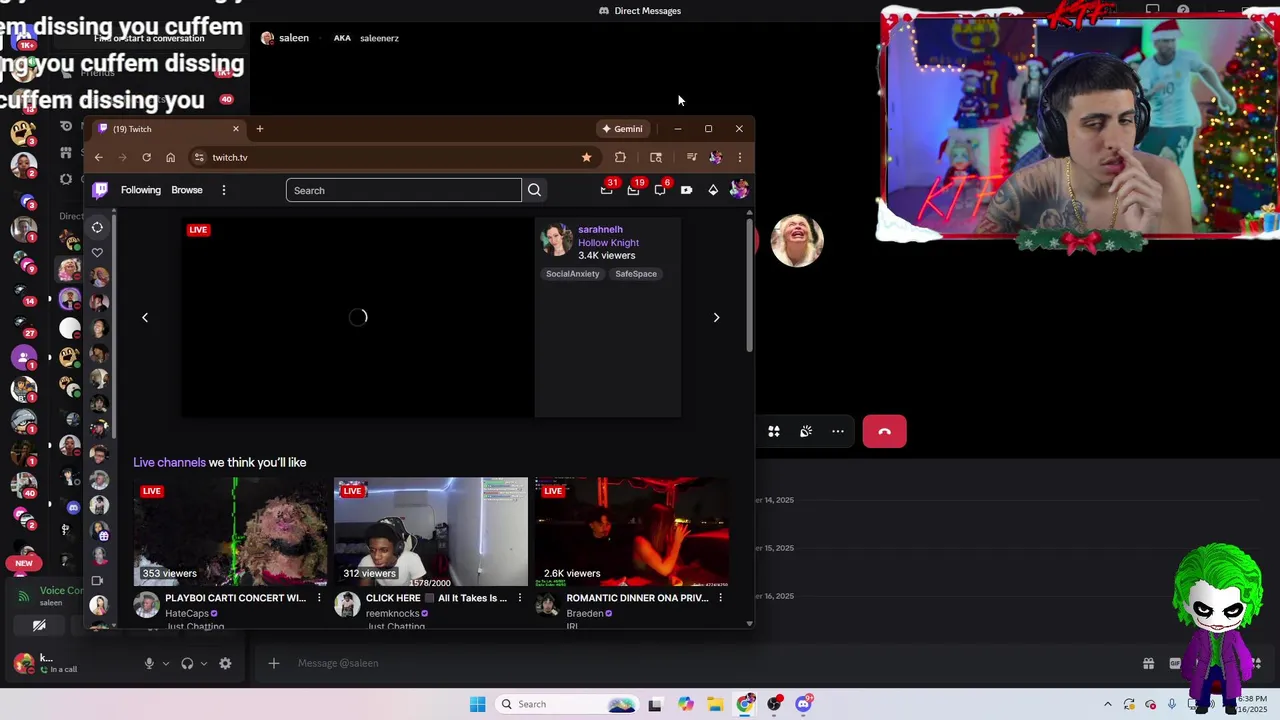Close the Twitch browser tab

236,129
